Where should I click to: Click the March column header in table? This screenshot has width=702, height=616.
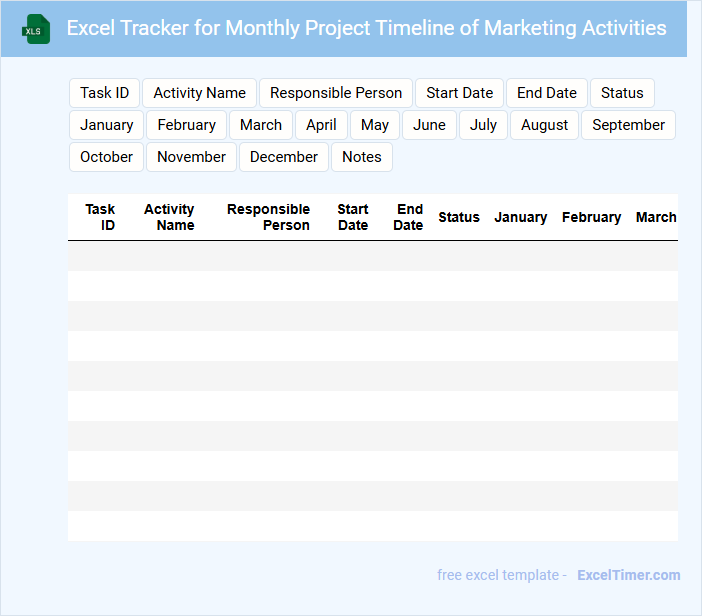(x=656, y=217)
